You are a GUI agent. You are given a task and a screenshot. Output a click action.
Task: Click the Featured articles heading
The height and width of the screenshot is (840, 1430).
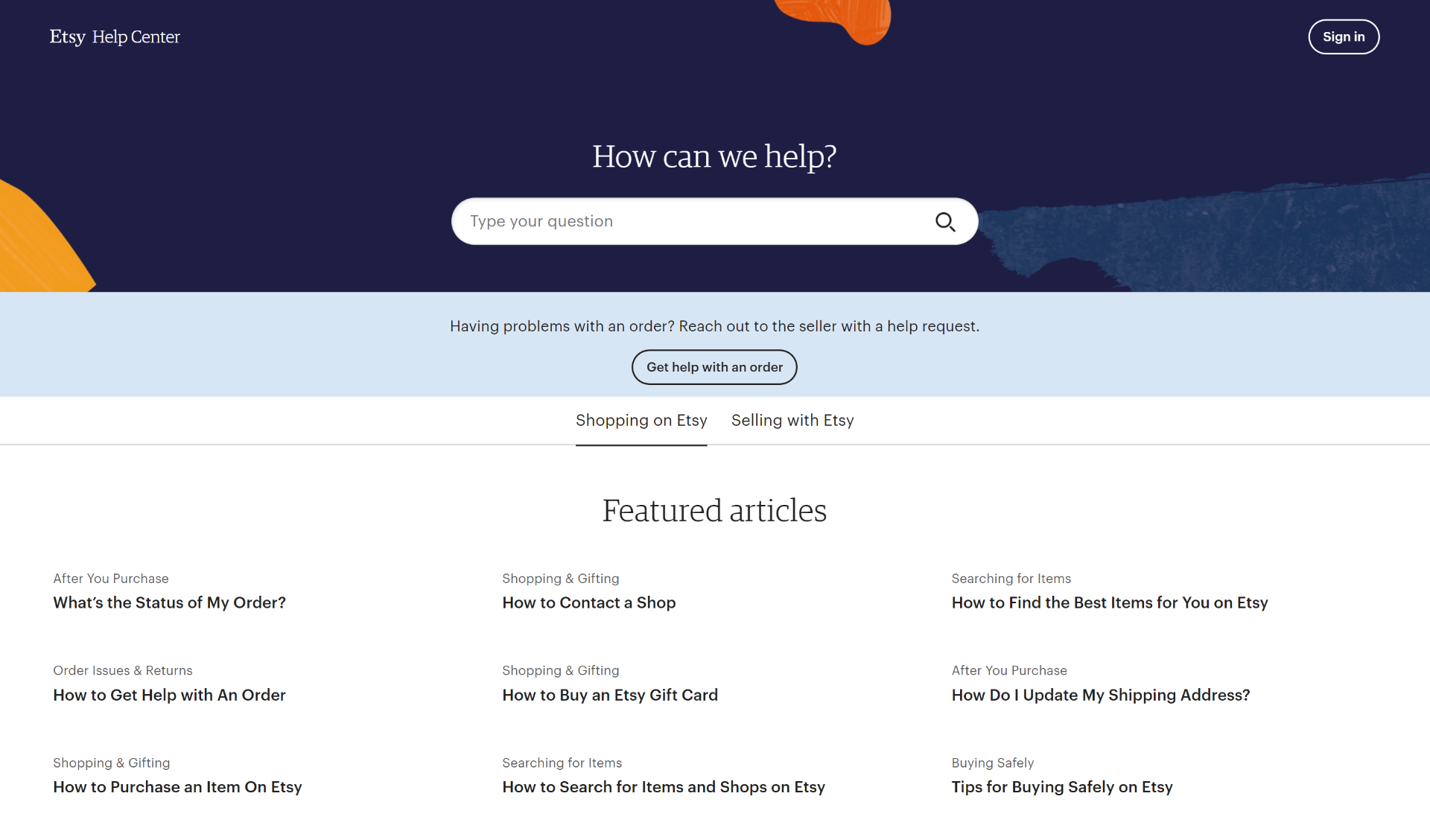click(x=714, y=511)
